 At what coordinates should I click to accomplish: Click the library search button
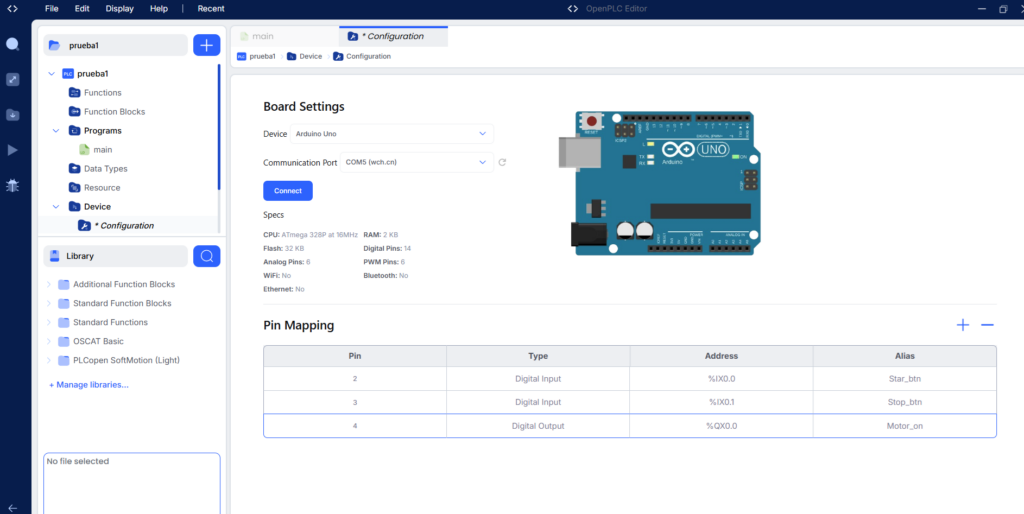point(206,256)
